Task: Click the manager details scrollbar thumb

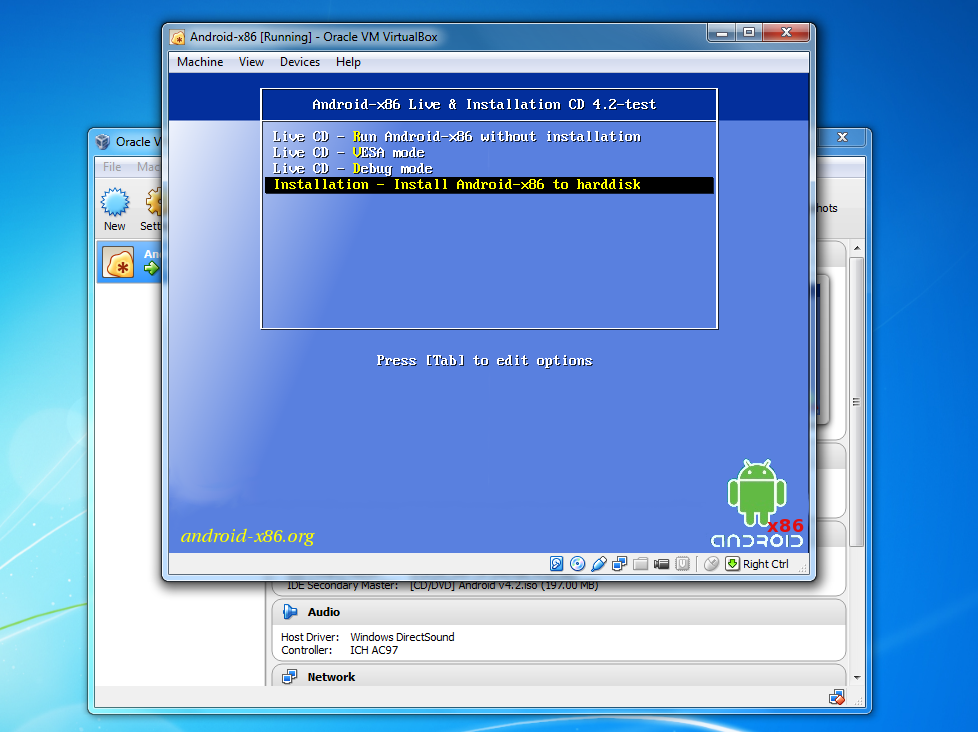Action: pyautogui.click(x=857, y=402)
